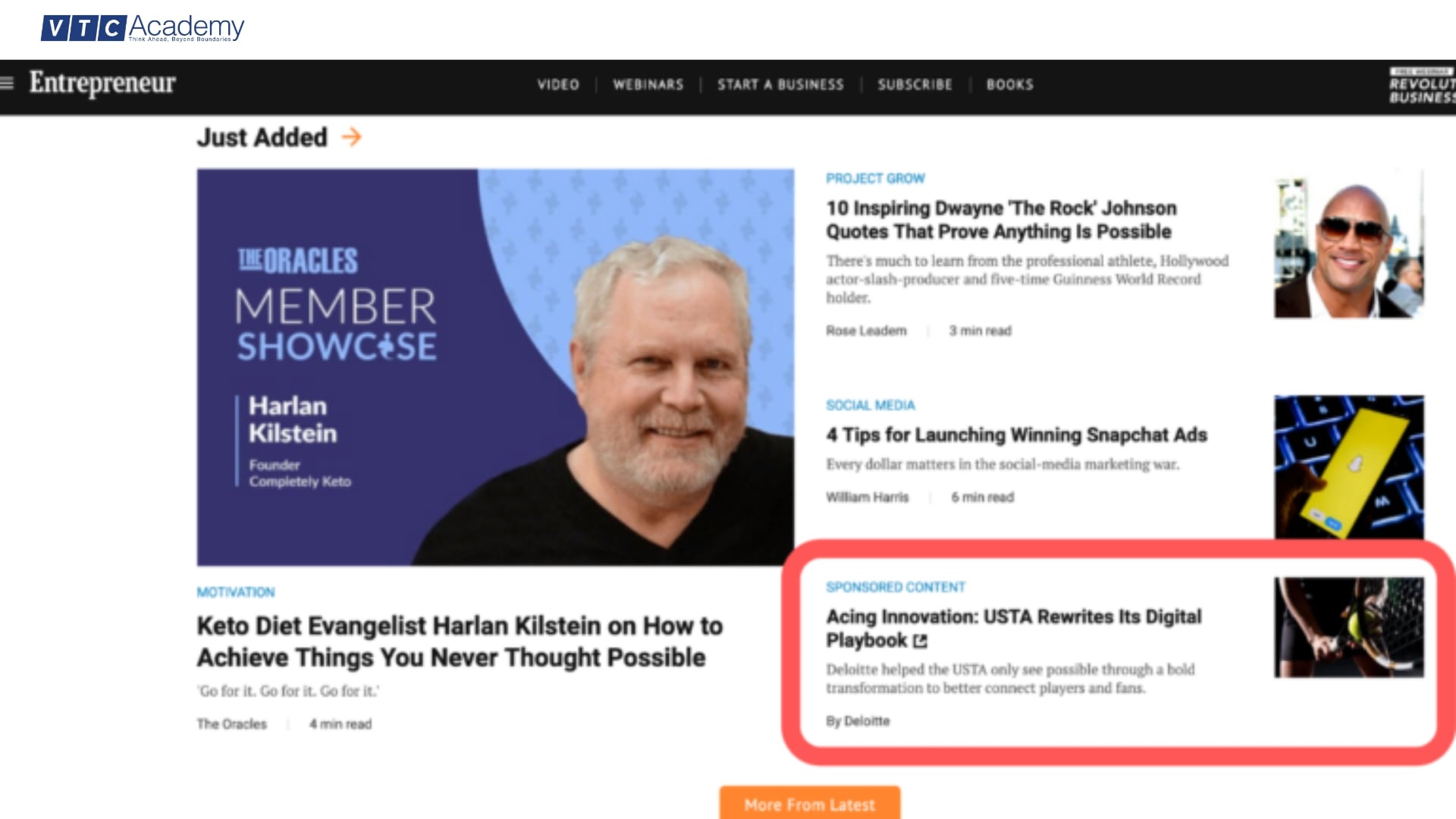The image size is (1456, 819).
Task: Click the More From Latest button
Action: (810, 803)
